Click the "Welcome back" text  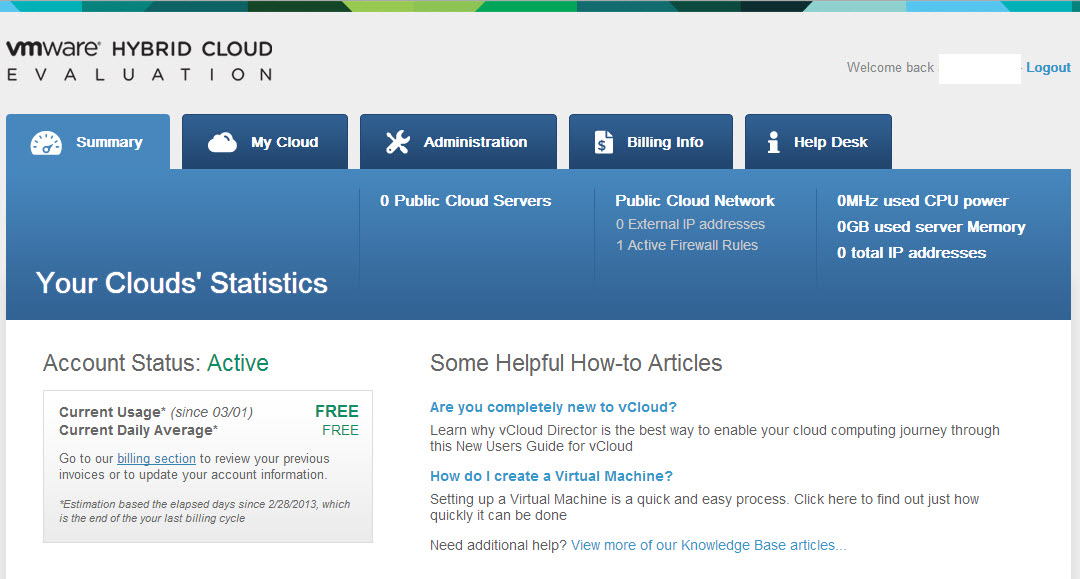click(890, 67)
